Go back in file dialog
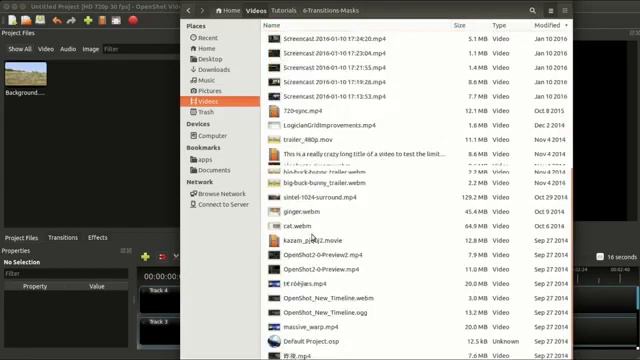 [189, 11]
